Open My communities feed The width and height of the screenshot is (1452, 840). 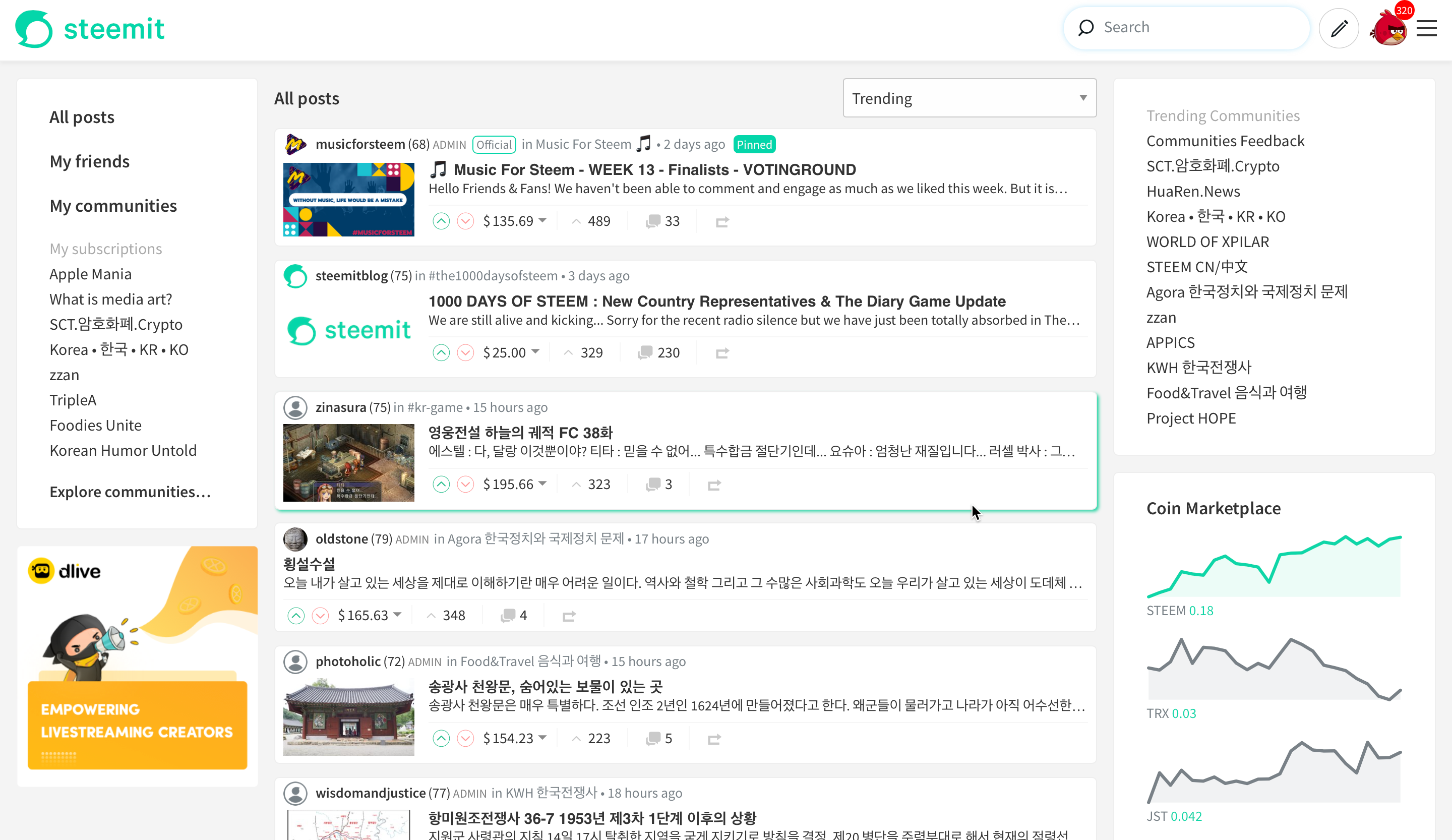[113, 206]
